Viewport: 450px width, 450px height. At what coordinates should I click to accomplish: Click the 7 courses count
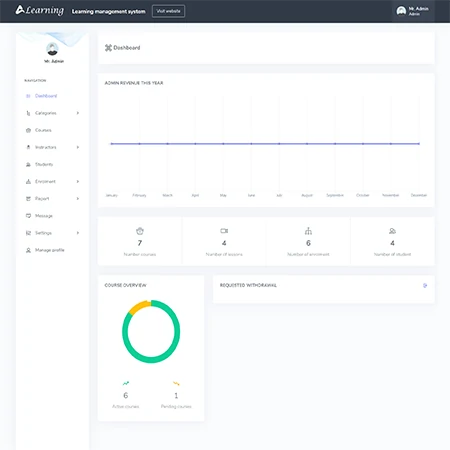pyautogui.click(x=140, y=243)
